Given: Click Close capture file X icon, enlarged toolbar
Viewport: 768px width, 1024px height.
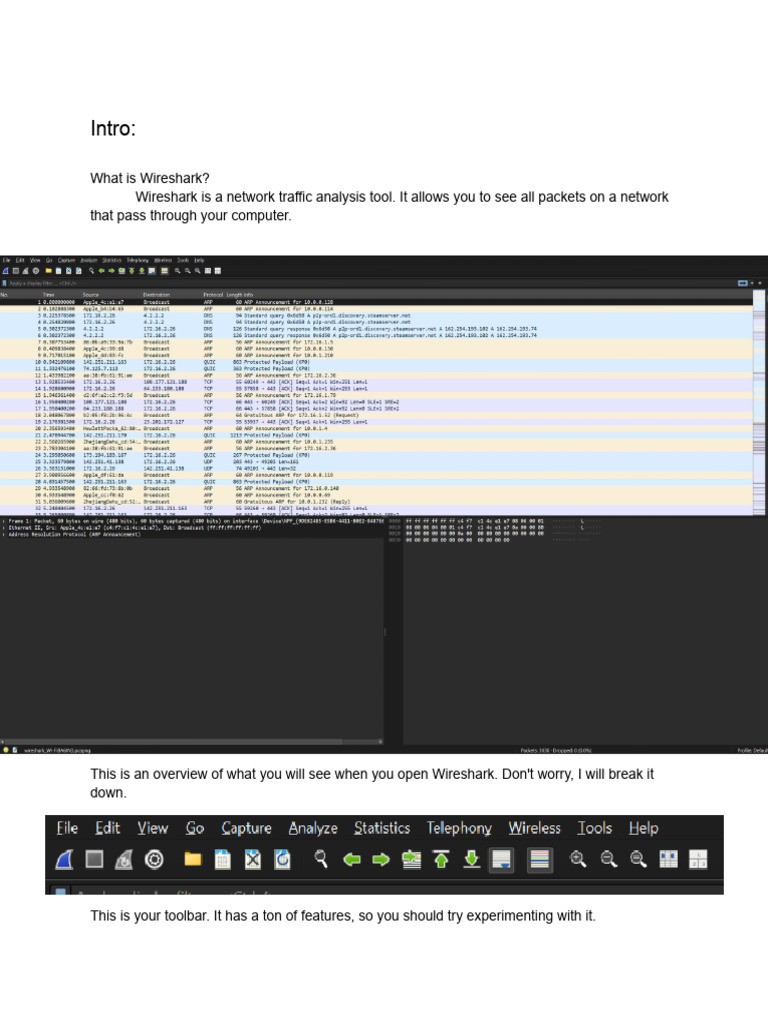Looking at the screenshot, I should pos(253,859).
